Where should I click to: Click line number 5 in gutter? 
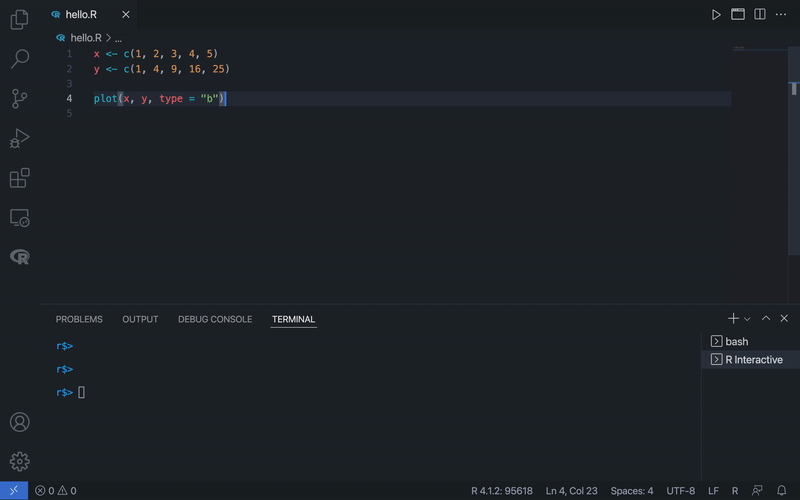(69, 113)
